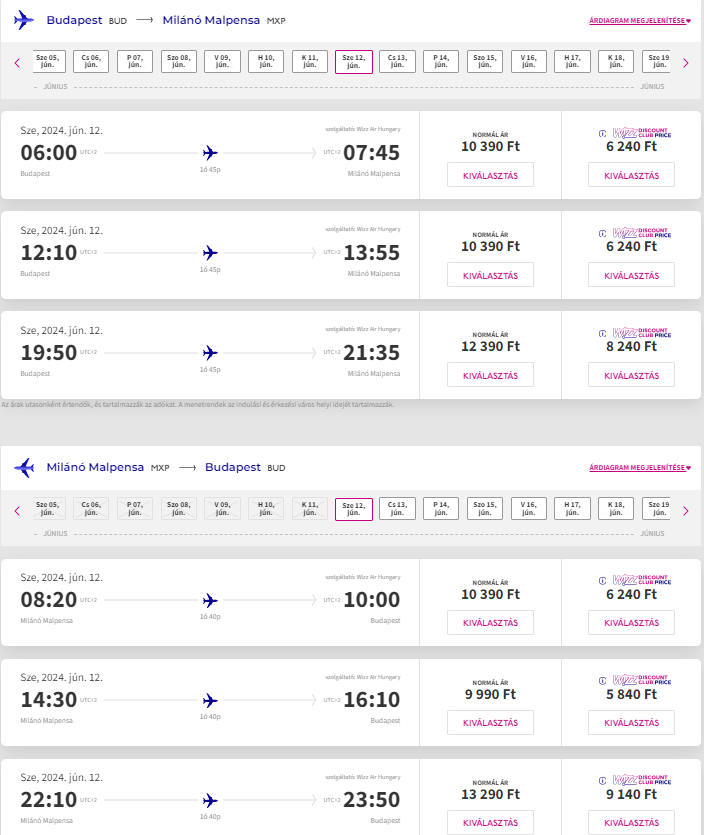Select return date H 17, jún.
The height and width of the screenshot is (835, 704).
[572, 509]
